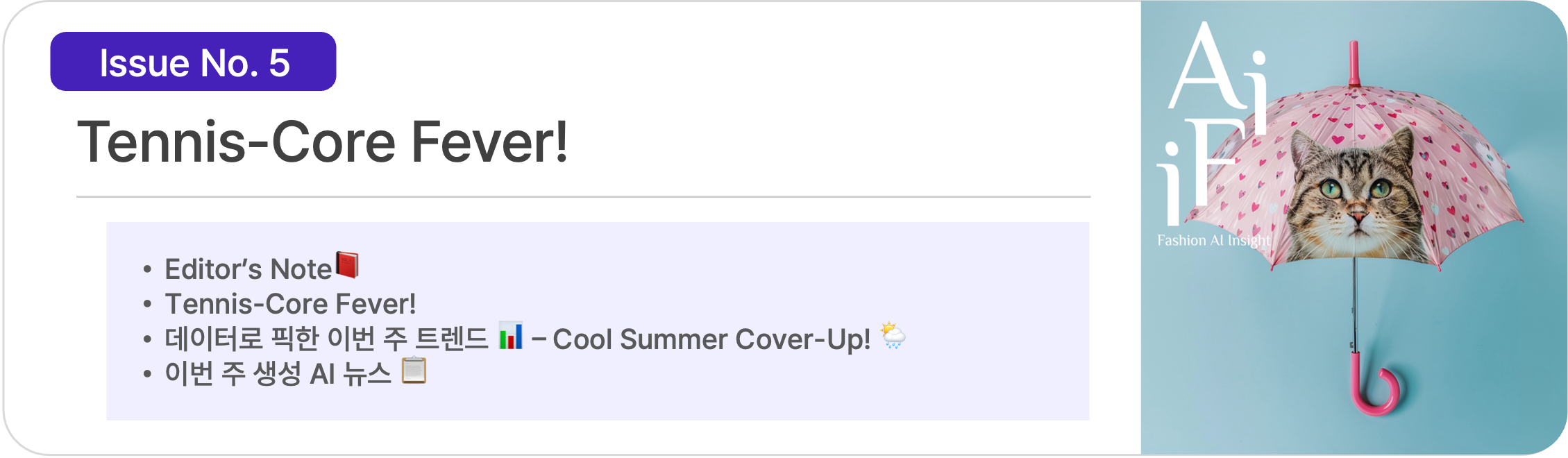Click the pink tip atop the umbrella

pyautogui.click(x=1354, y=64)
